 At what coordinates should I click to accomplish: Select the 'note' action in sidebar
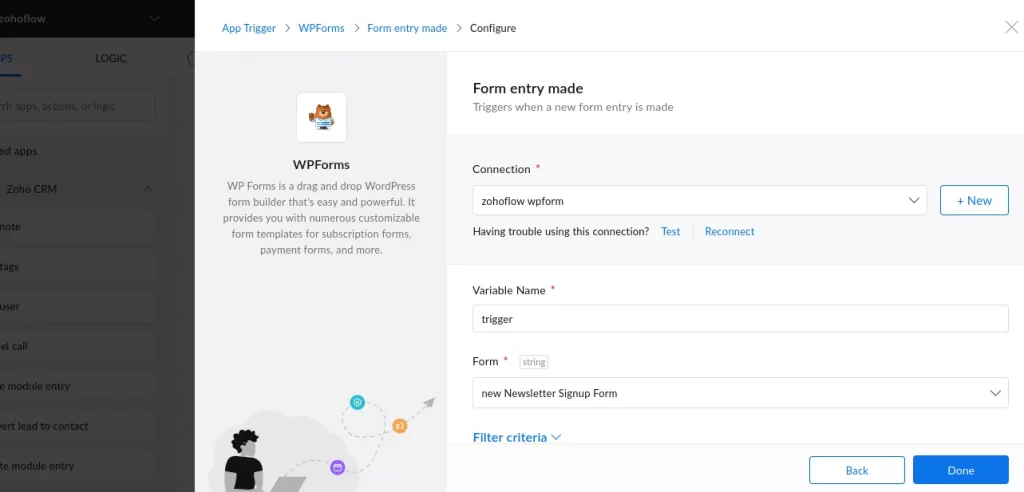click(x=77, y=227)
